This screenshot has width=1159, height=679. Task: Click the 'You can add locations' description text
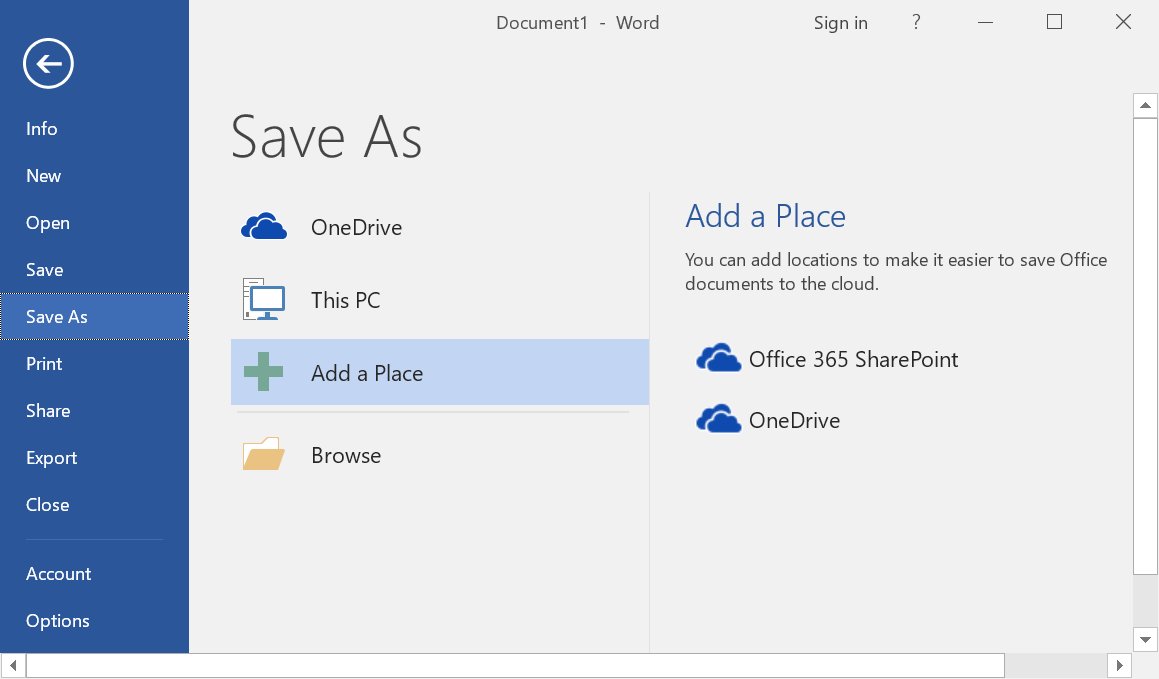point(896,272)
